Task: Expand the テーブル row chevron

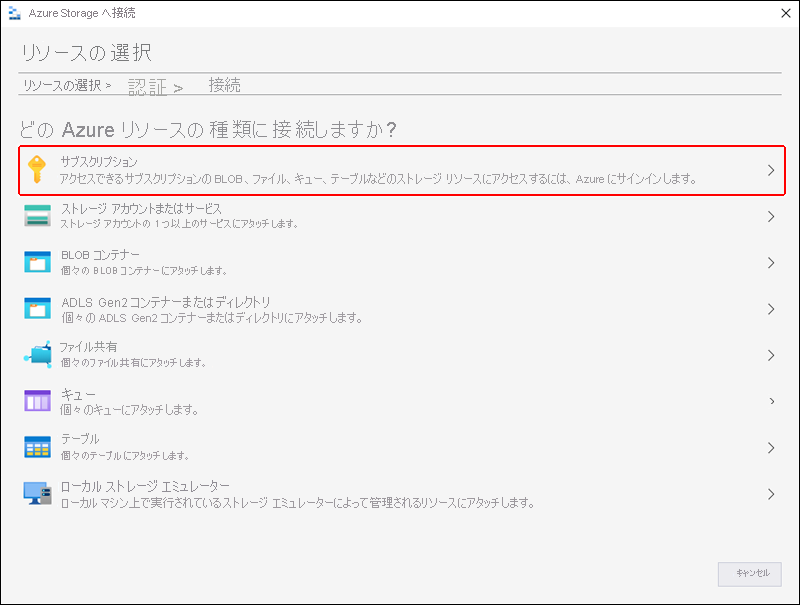Action: (771, 448)
